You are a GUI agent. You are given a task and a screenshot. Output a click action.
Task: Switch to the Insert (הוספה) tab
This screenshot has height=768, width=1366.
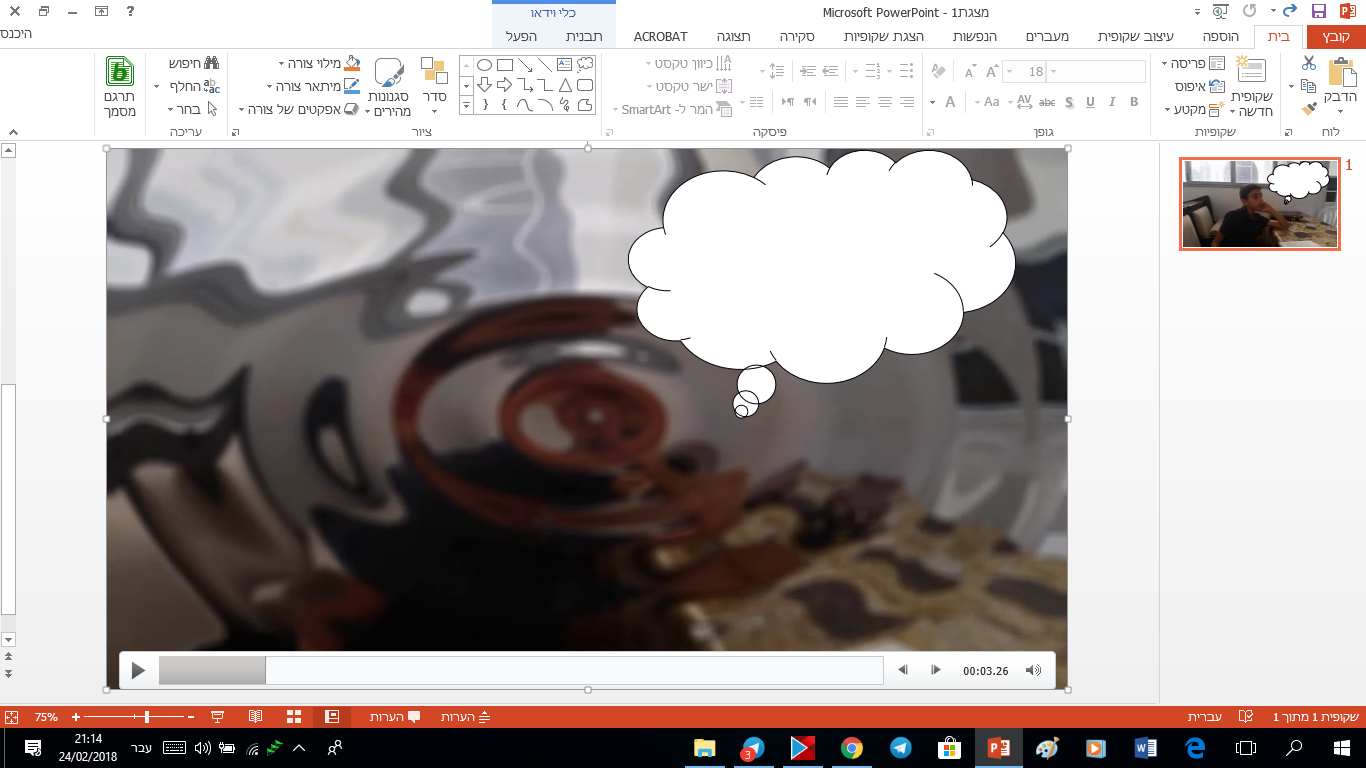(1220, 37)
